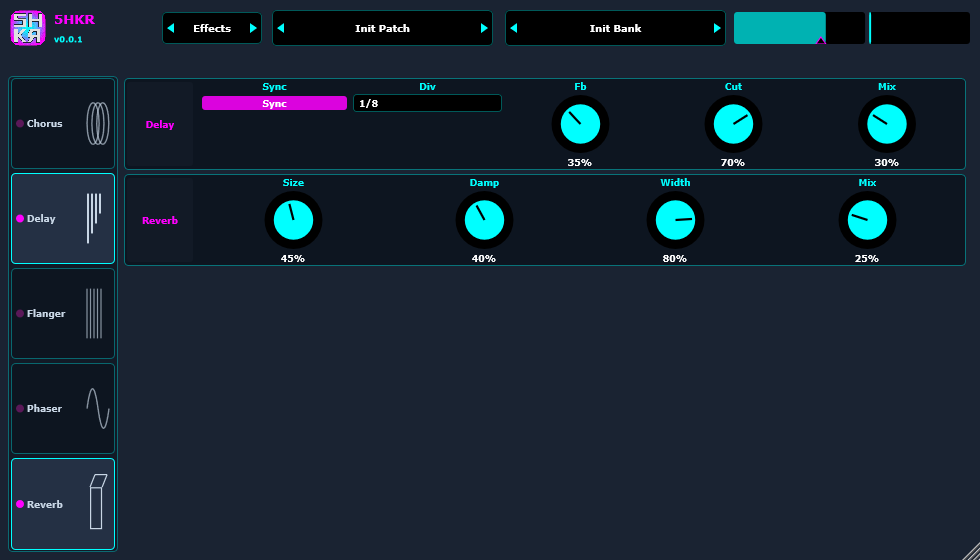The image size is (980, 560).
Task: Open the Init Patch name selector
Action: 382,28
